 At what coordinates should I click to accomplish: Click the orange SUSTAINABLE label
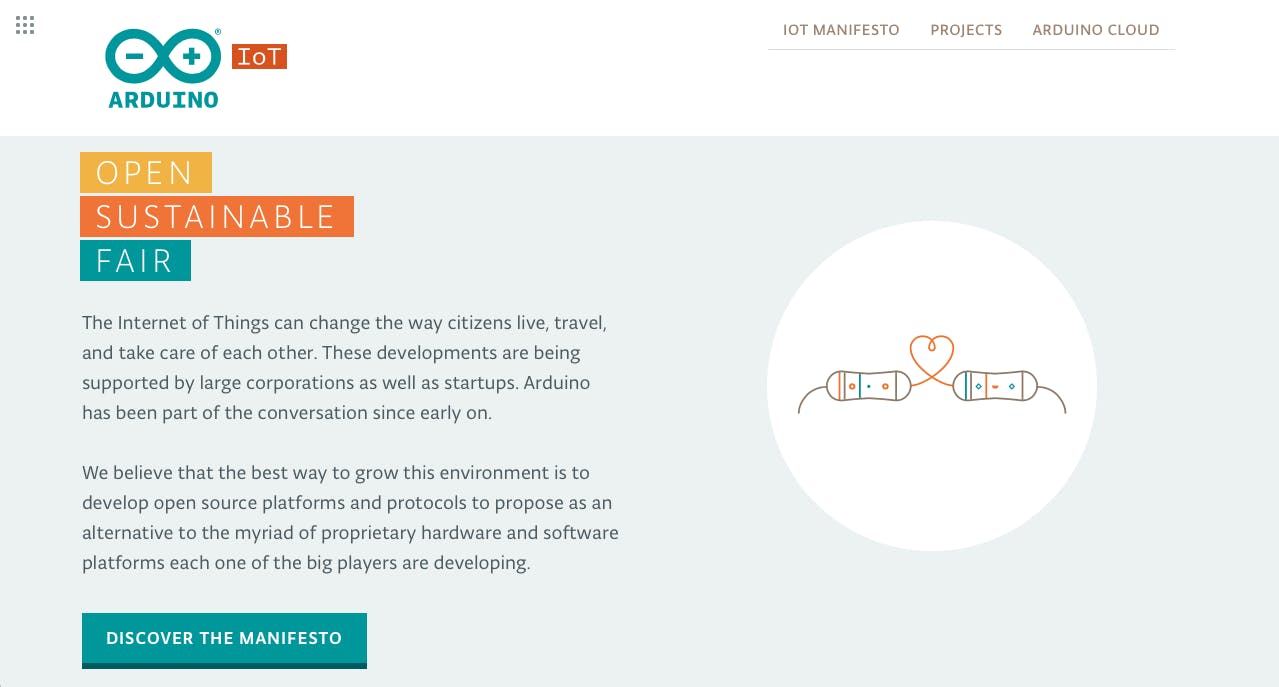click(216, 217)
